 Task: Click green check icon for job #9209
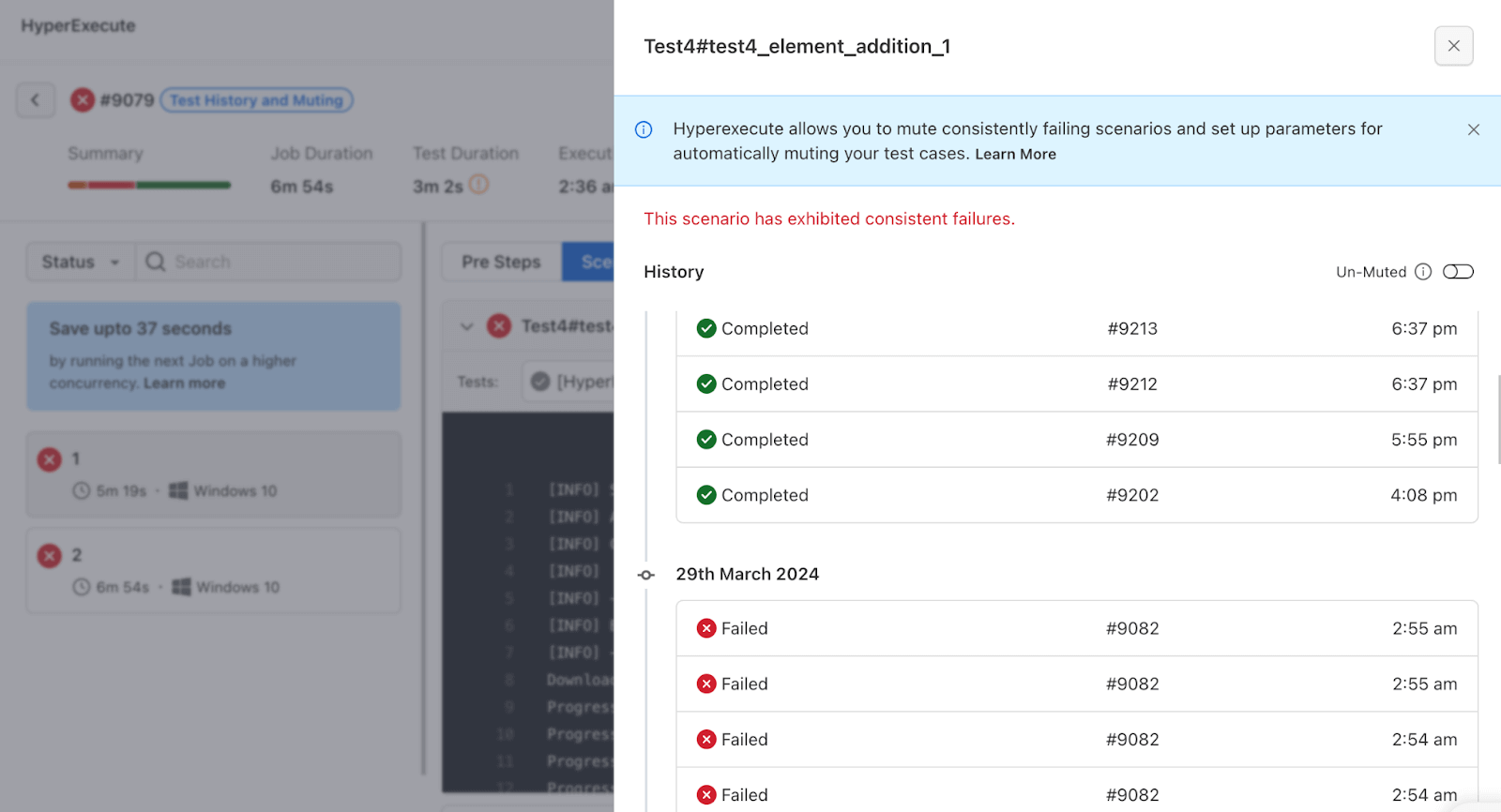pyautogui.click(x=706, y=439)
